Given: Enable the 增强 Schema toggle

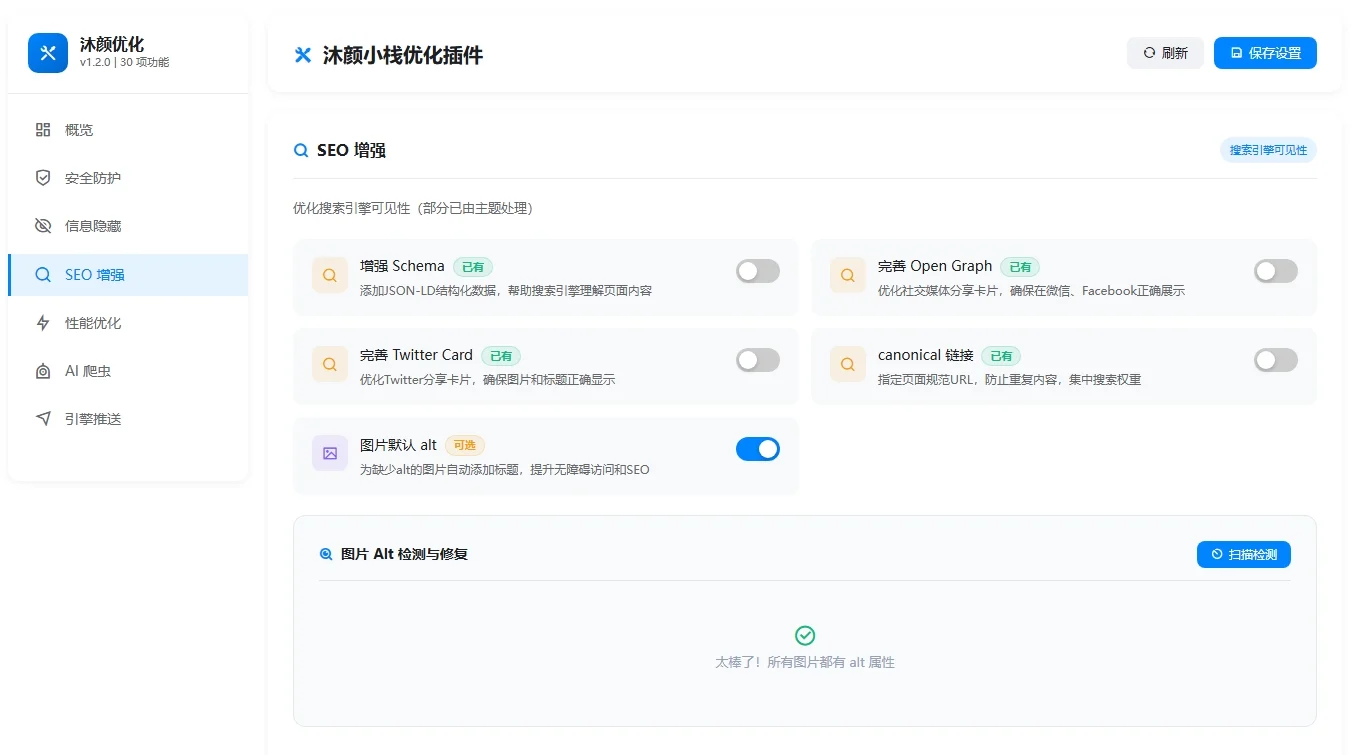Looking at the screenshot, I should tap(757, 271).
